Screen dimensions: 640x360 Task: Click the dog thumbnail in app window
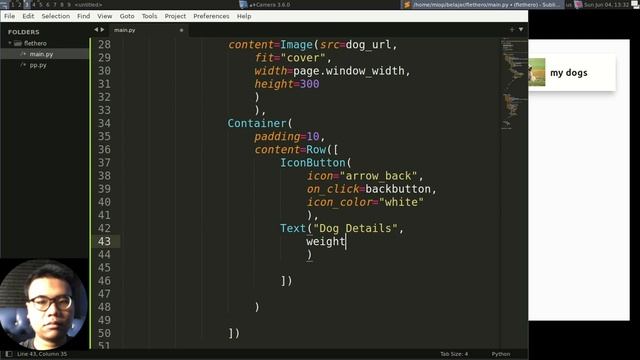(537, 72)
